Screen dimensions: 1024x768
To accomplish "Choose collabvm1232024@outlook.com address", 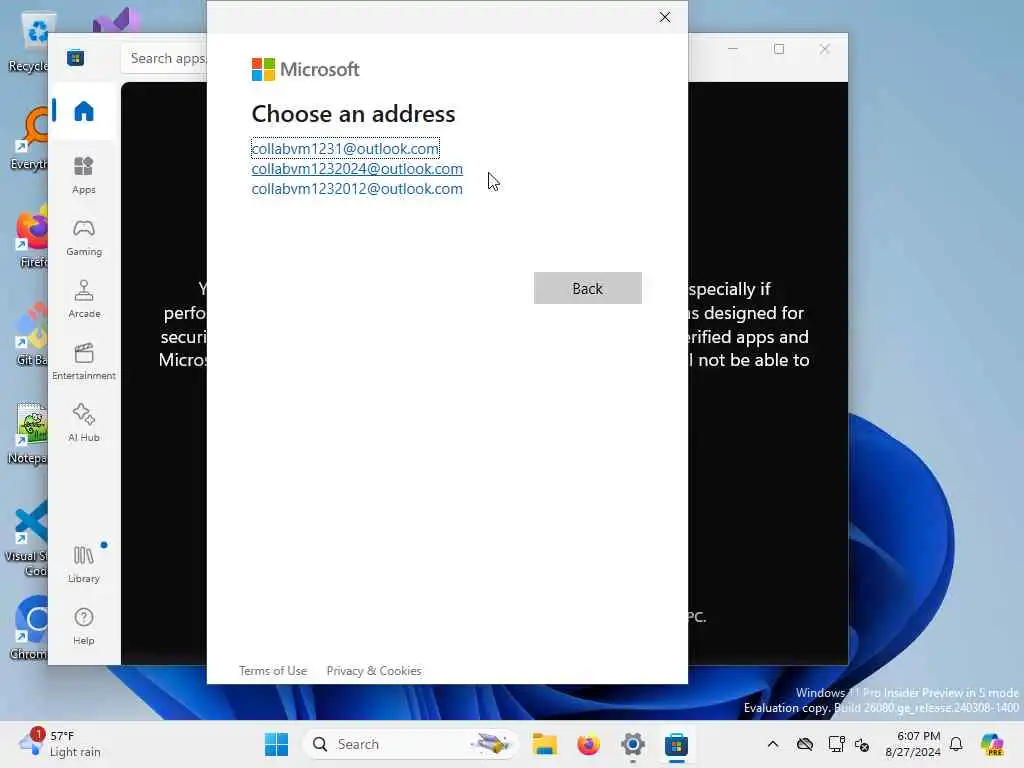I will pos(357,168).
